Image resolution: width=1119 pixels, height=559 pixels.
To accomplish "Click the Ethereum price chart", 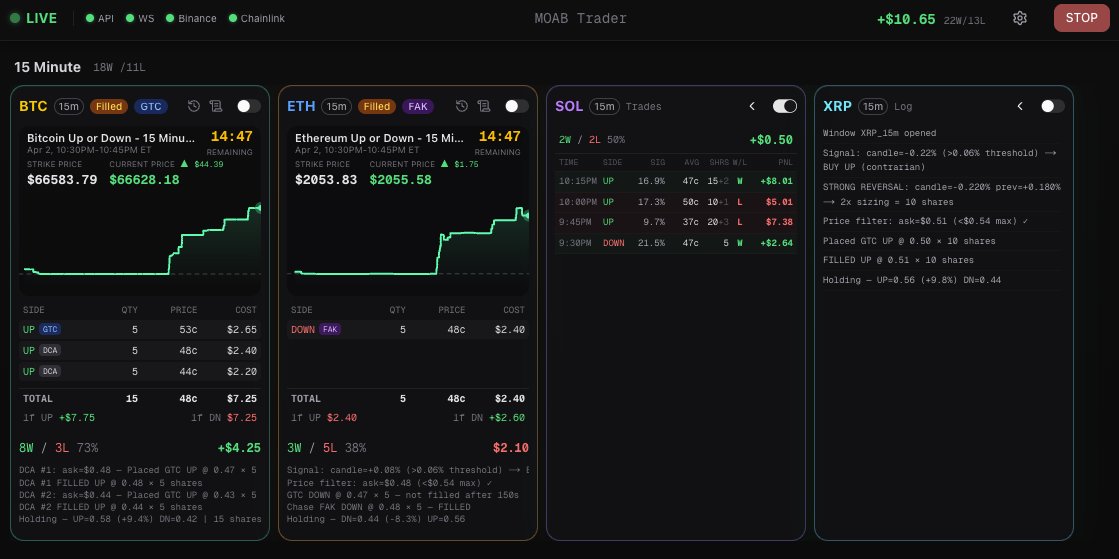I will (408, 241).
